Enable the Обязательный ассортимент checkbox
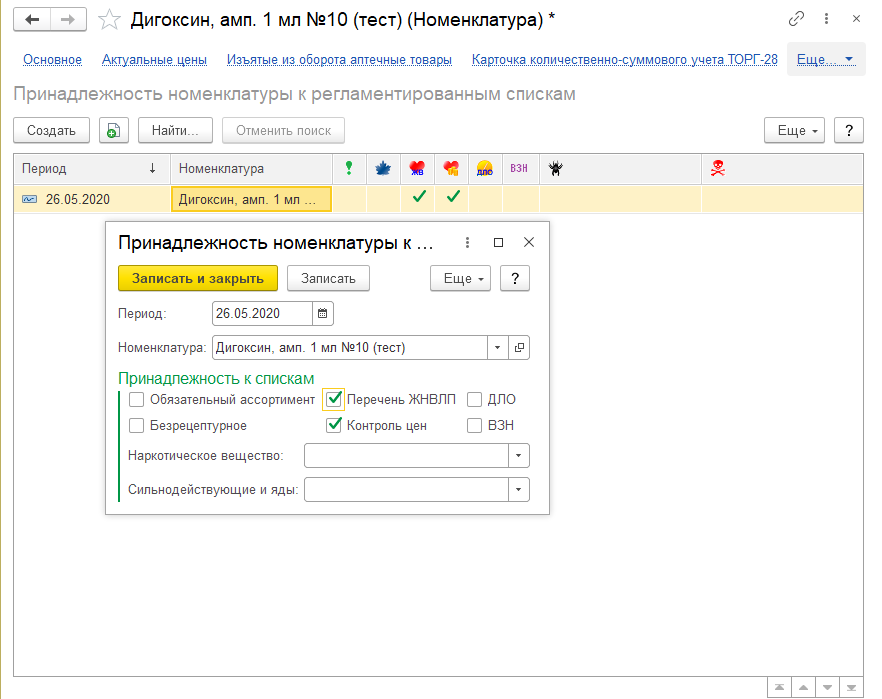 137,400
